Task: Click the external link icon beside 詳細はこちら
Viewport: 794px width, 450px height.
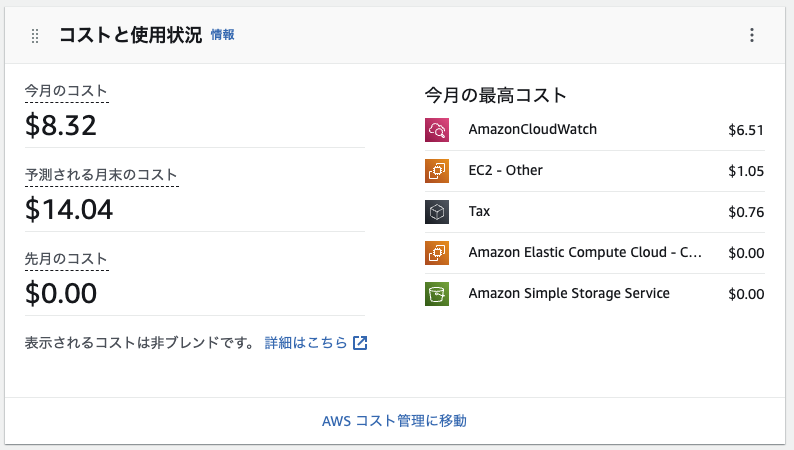Action: click(x=360, y=343)
